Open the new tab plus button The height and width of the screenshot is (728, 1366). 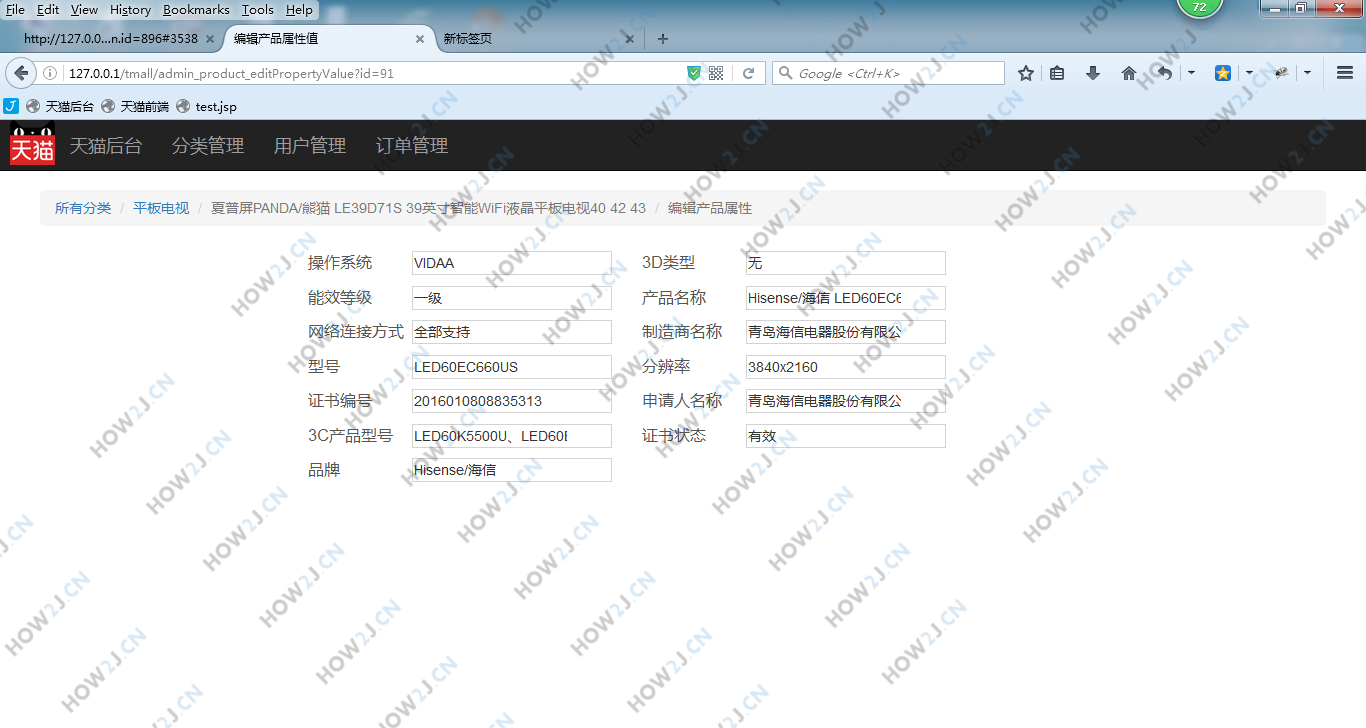coord(662,39)
